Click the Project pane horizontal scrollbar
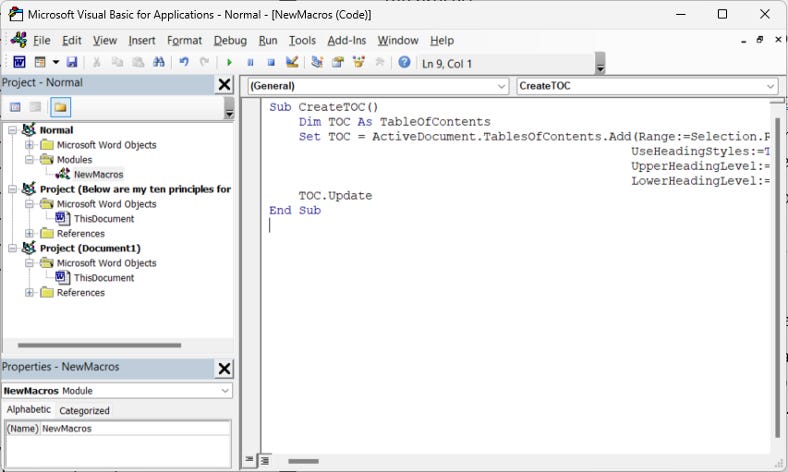Image resolution: width=788 pixels, height=472 pixels. (99, 345)
